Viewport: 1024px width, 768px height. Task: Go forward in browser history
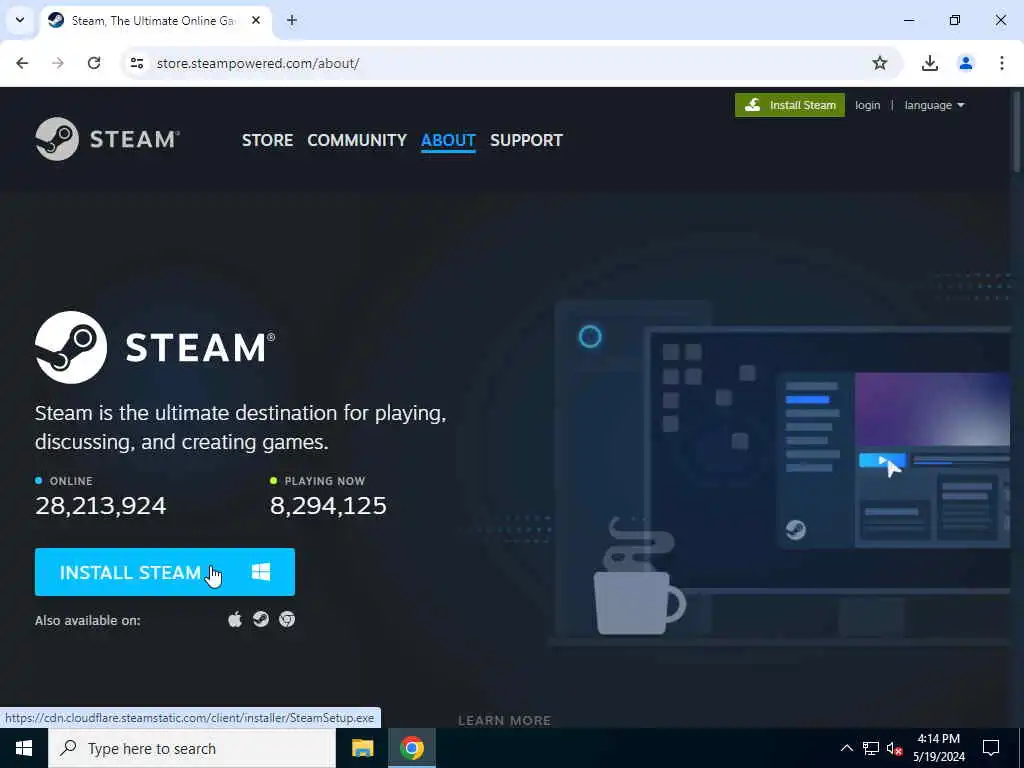pos(58,63)
